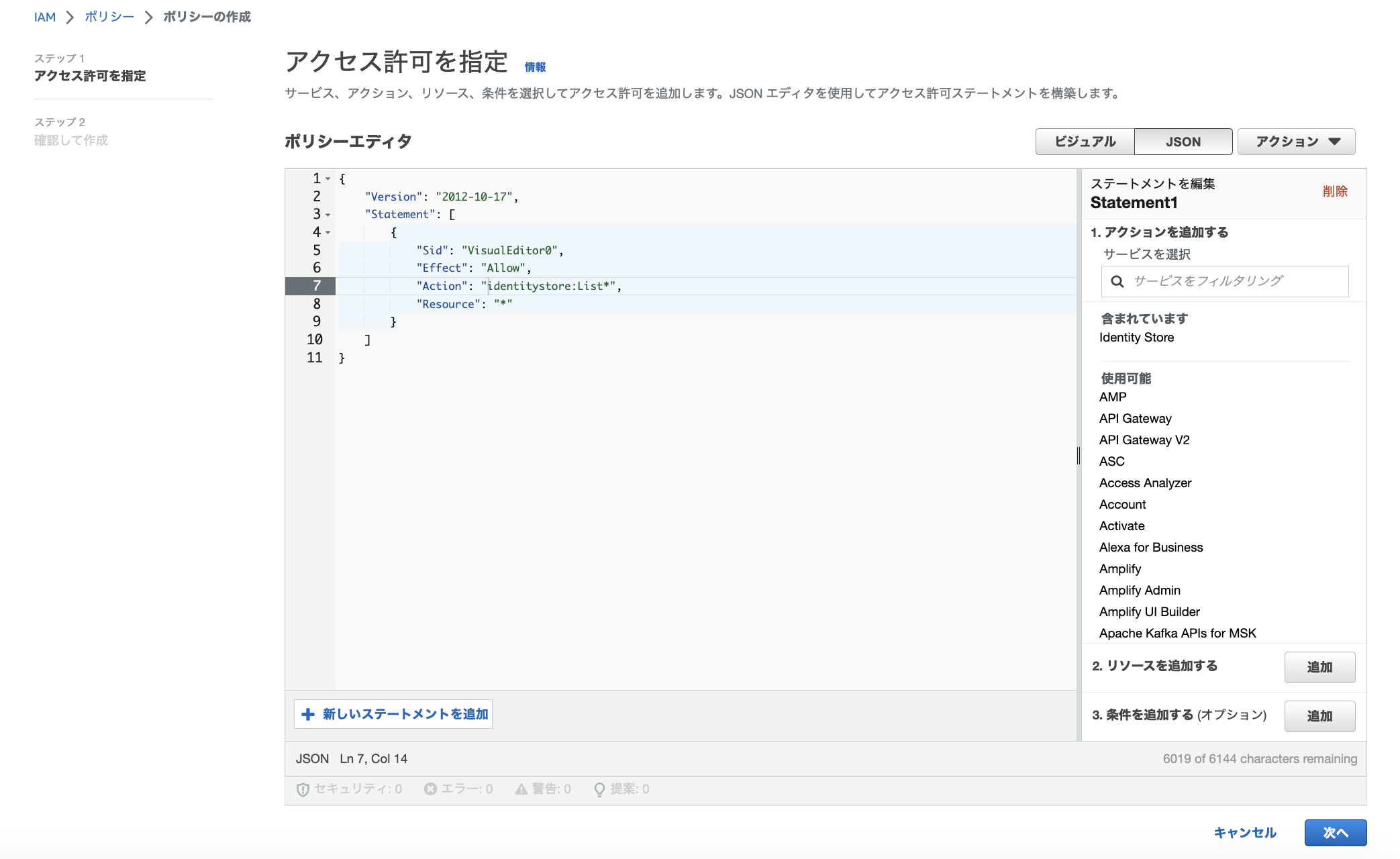Viewport: 1400px width, 859px height.
Task: Collapse the fold arrow on line 1
Action: [328, 179]
